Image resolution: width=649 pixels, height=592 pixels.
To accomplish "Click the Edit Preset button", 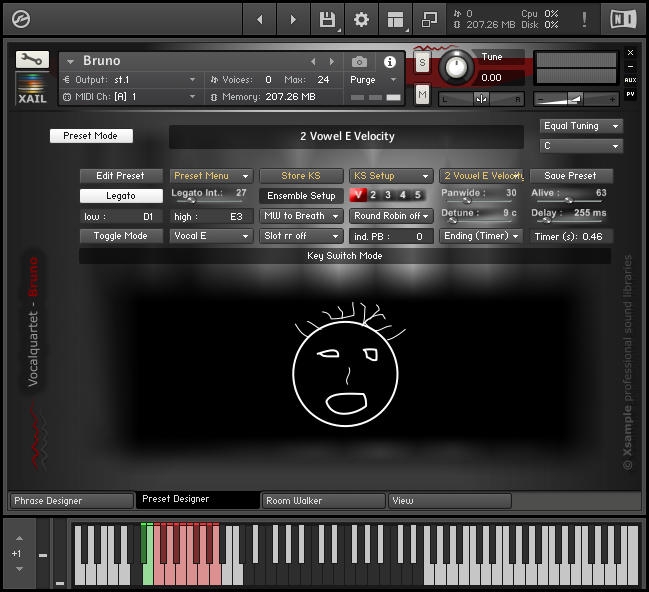I will pos(121,176).
